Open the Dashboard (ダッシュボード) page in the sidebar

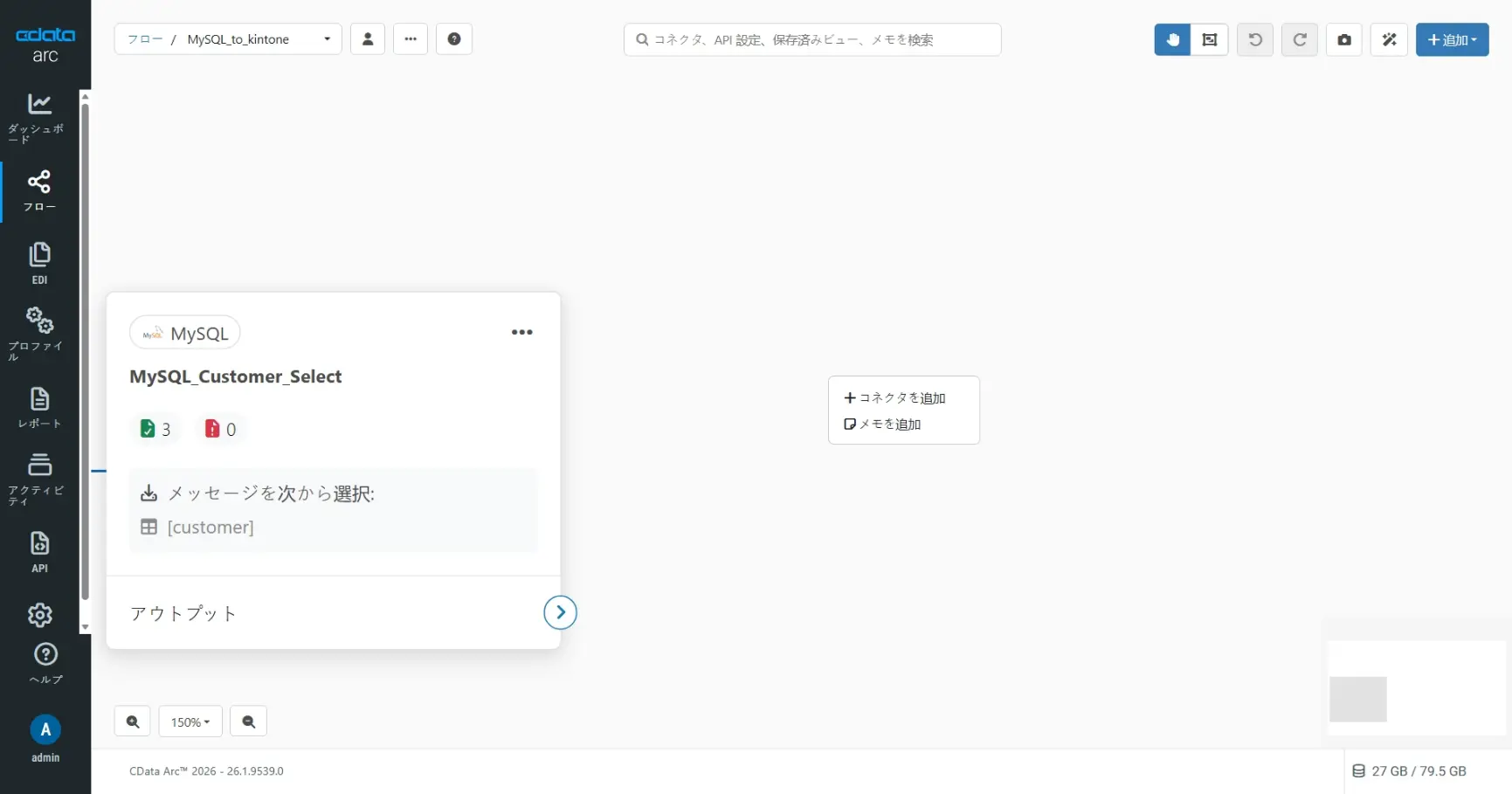coord(39,117)
